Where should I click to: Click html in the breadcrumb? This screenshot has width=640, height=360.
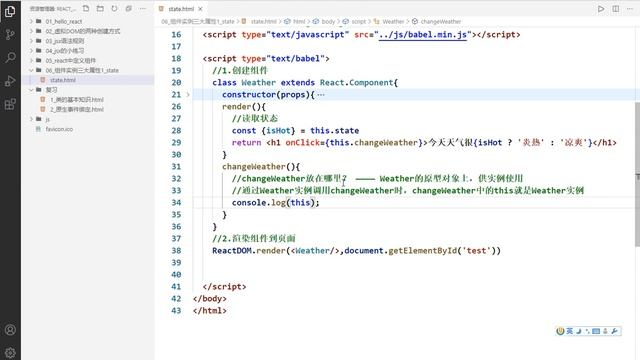(x=299, y=21)
